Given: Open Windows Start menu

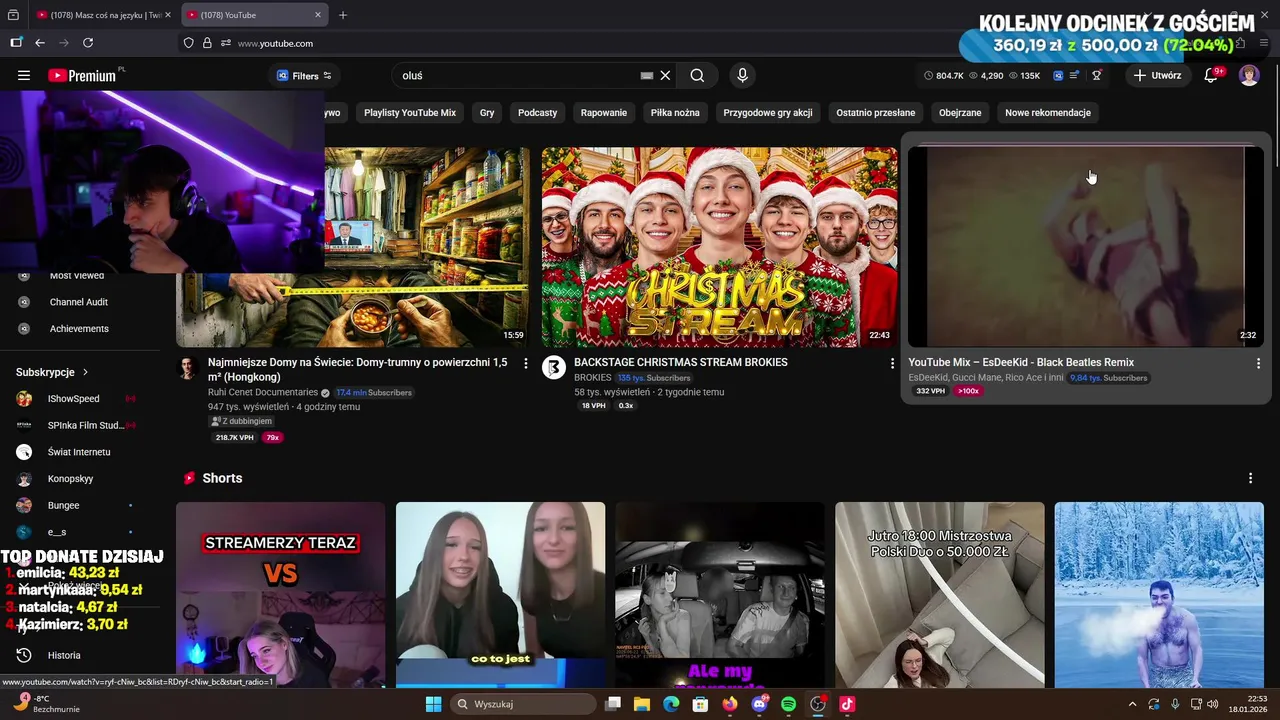Looking at the screenshot, I should tap(433, 704).
